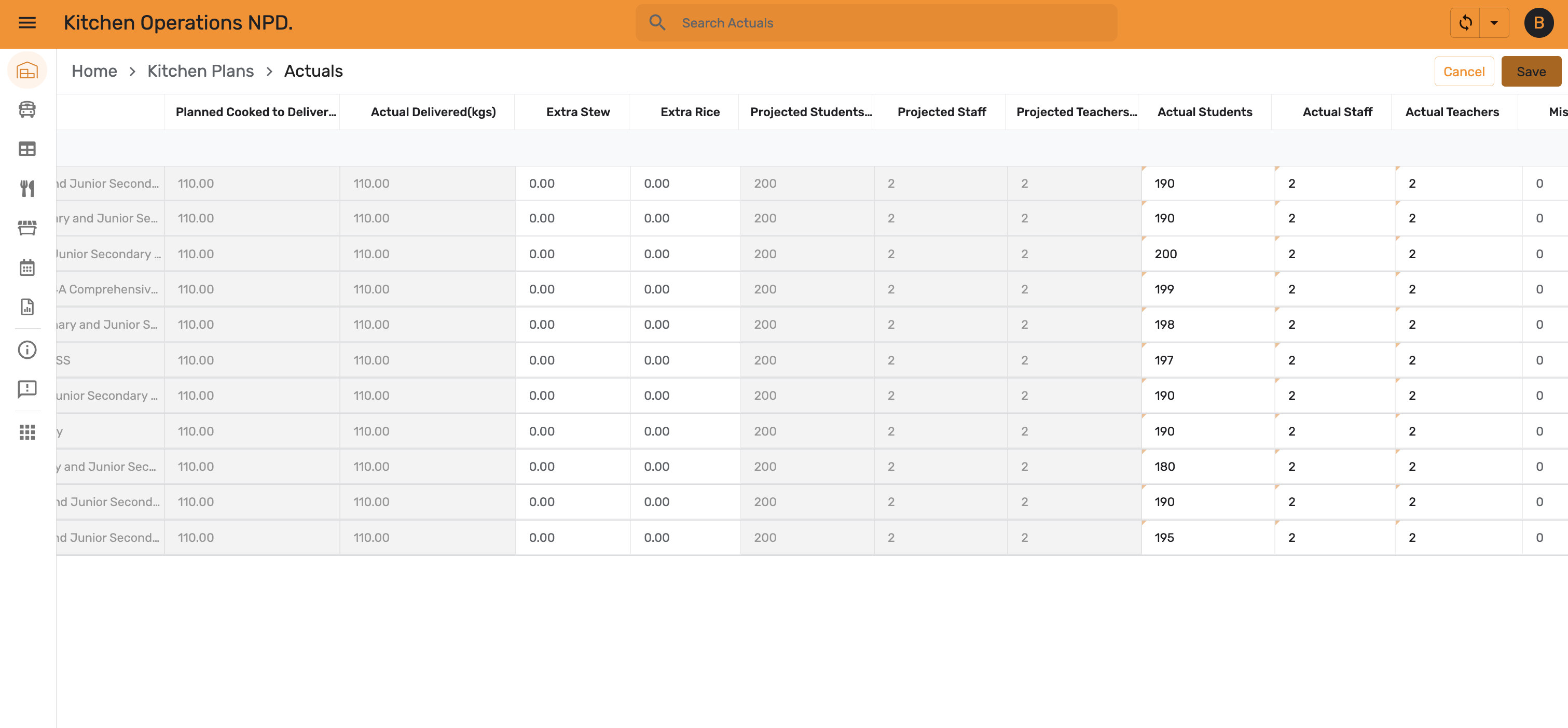Sort by Actual Delivered(kgs) column header
Image resolution: width=1568 pixels, height=728 pixels.
click(x=428, y=112)
